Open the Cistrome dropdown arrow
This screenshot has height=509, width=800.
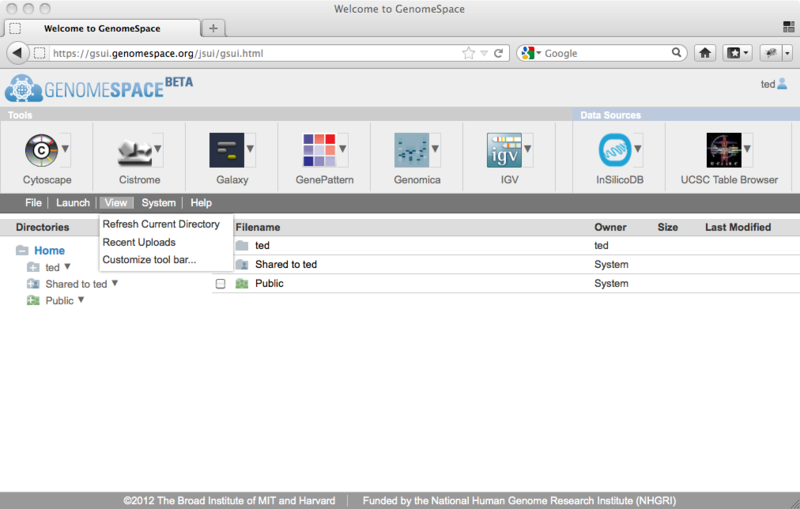158,149
